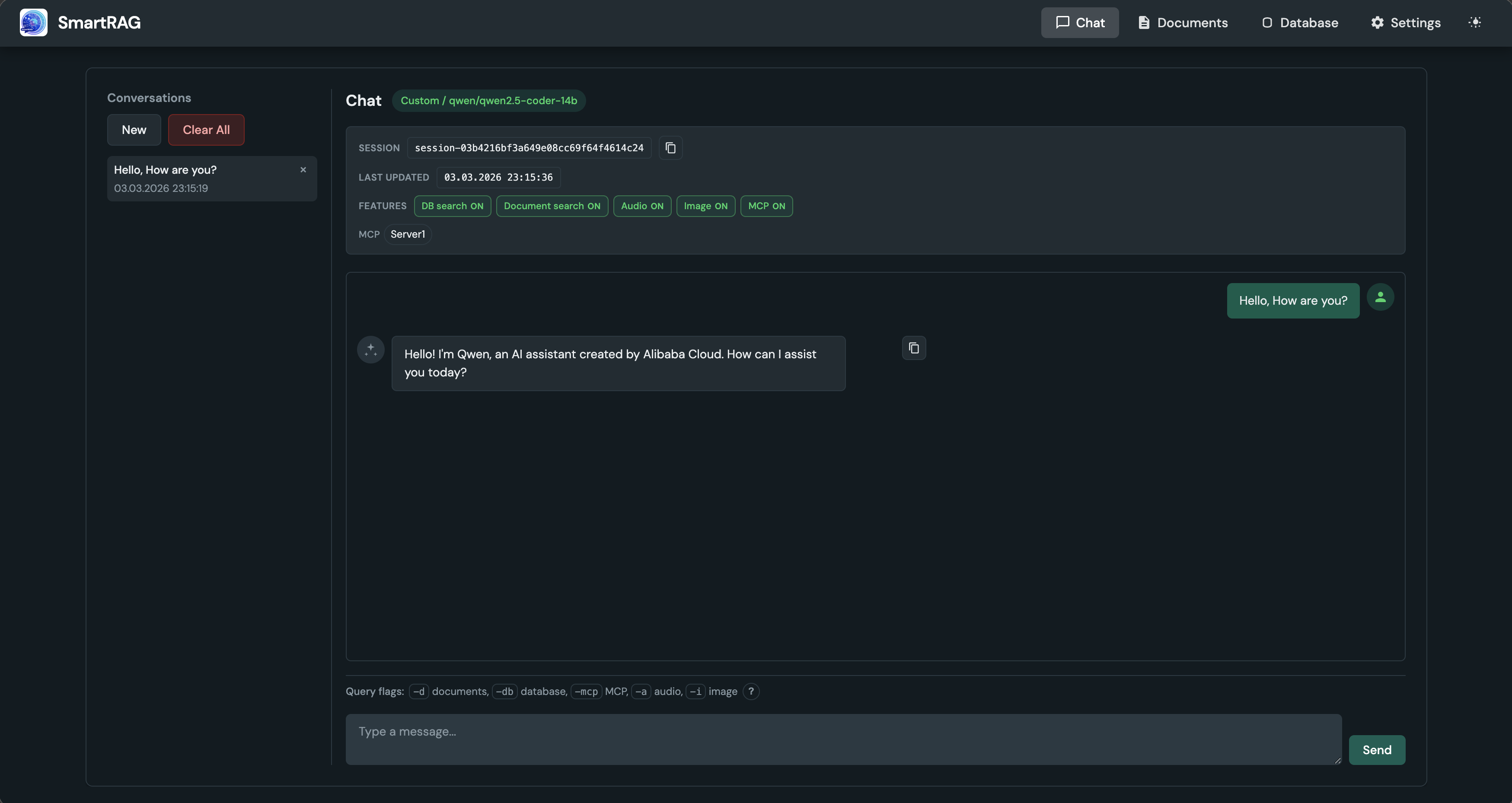This screenshot has width=1512, height=803.
Task: Select the 'Hello, How are you?' conversation entry
Action: (212, 178)
